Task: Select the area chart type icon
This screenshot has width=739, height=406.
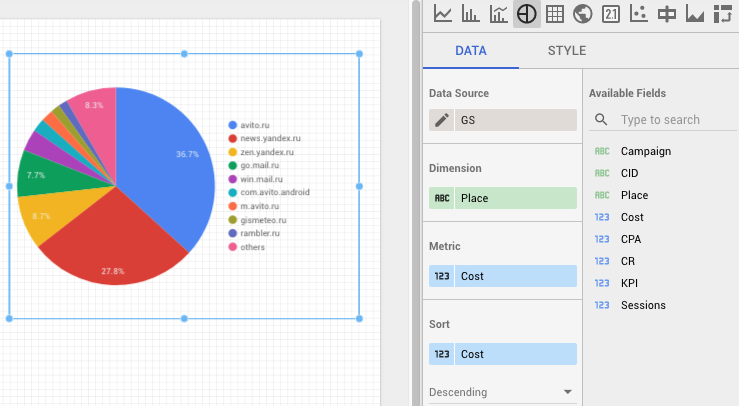Action: (695, 14)
